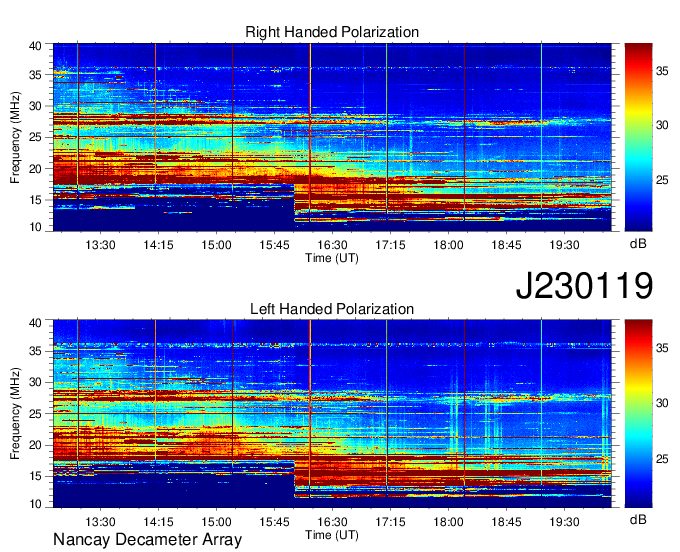Image resolution: width=680 pixels, height=552 pixels.
Task: Click the 30 MHz tick on Right Handed plot
Action: point(35,106)
